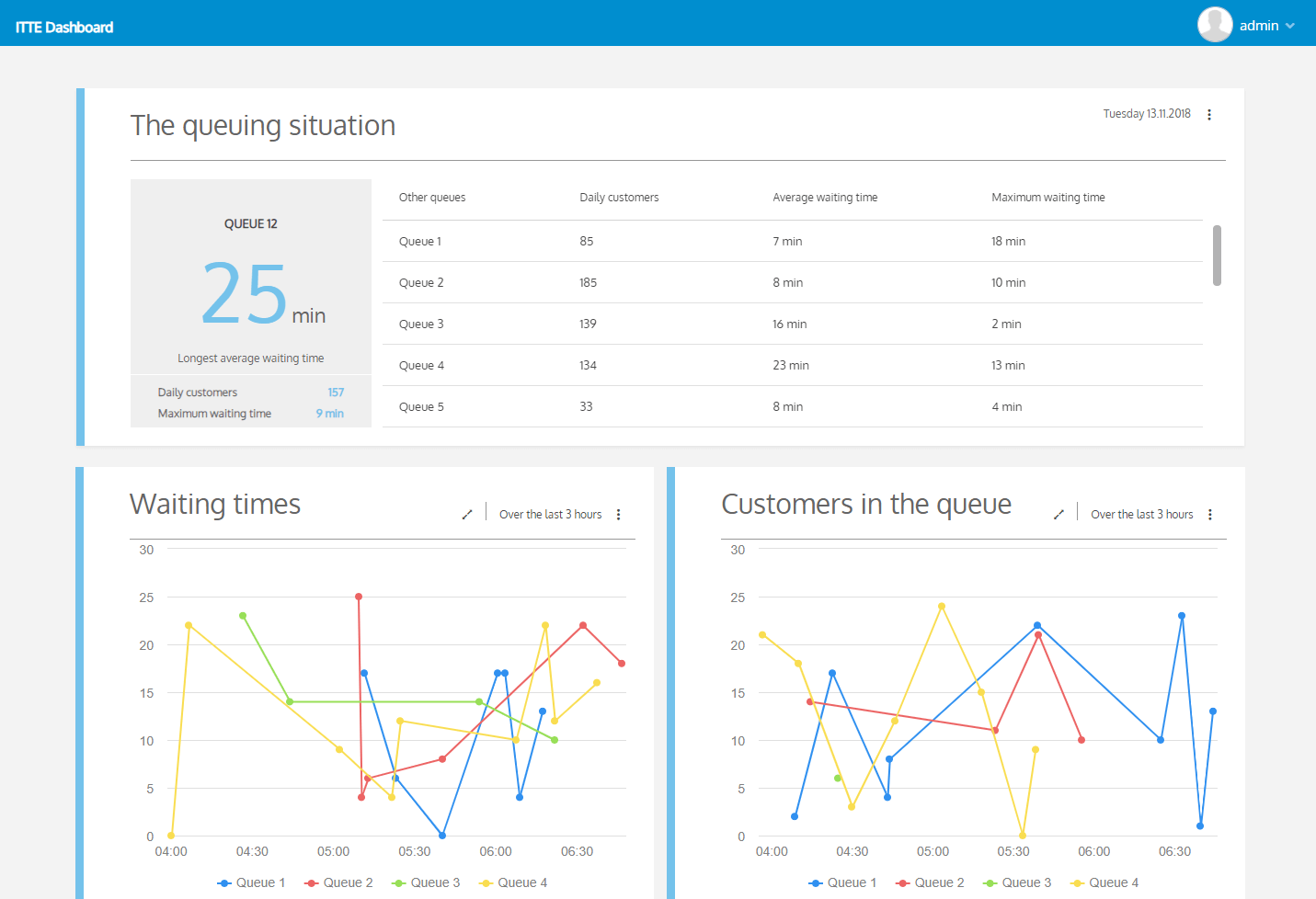Click the 'Customers in the queue' panel heading
This screenshot has height=899, width=1316.
(x=866, y=505)
